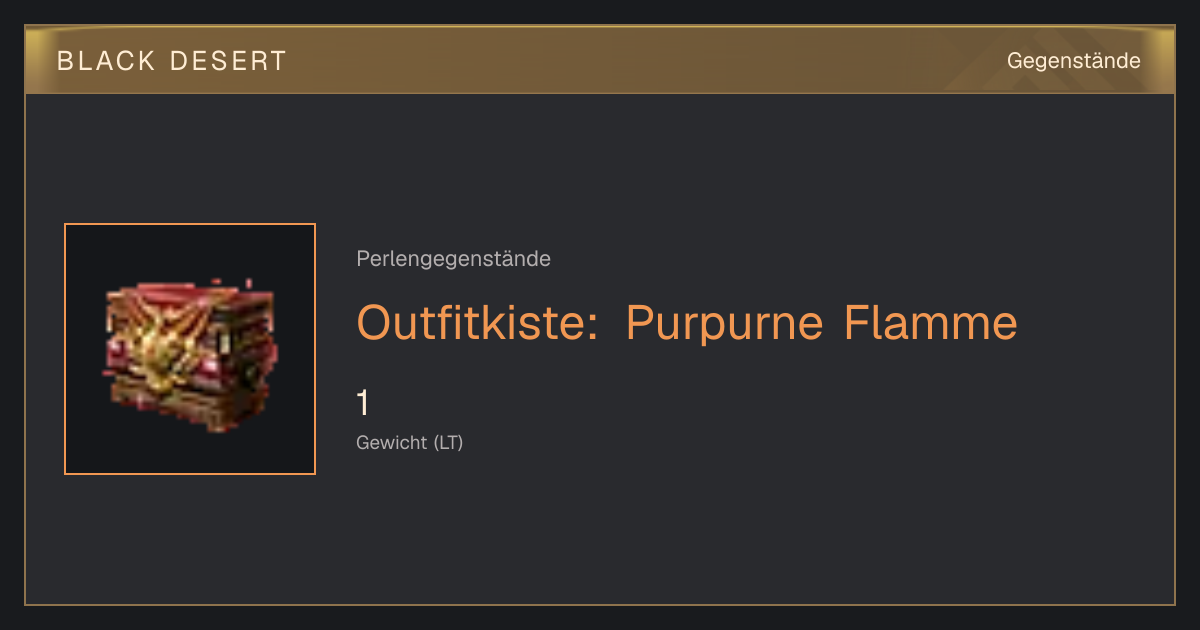The height and width of the screenshot is (630, 1200).
Task: Click the (LT) unit text
Action: tap(448, 442)
